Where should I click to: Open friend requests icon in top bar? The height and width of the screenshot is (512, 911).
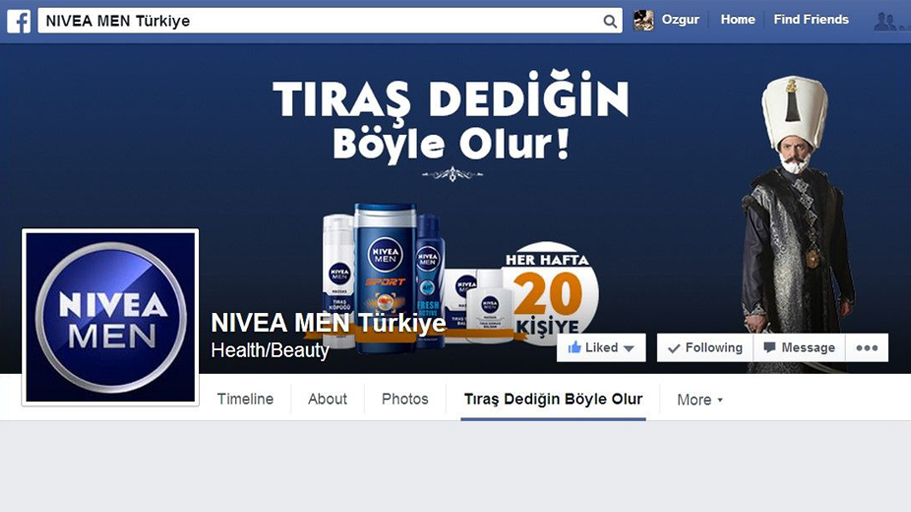(x=886, y=22)
